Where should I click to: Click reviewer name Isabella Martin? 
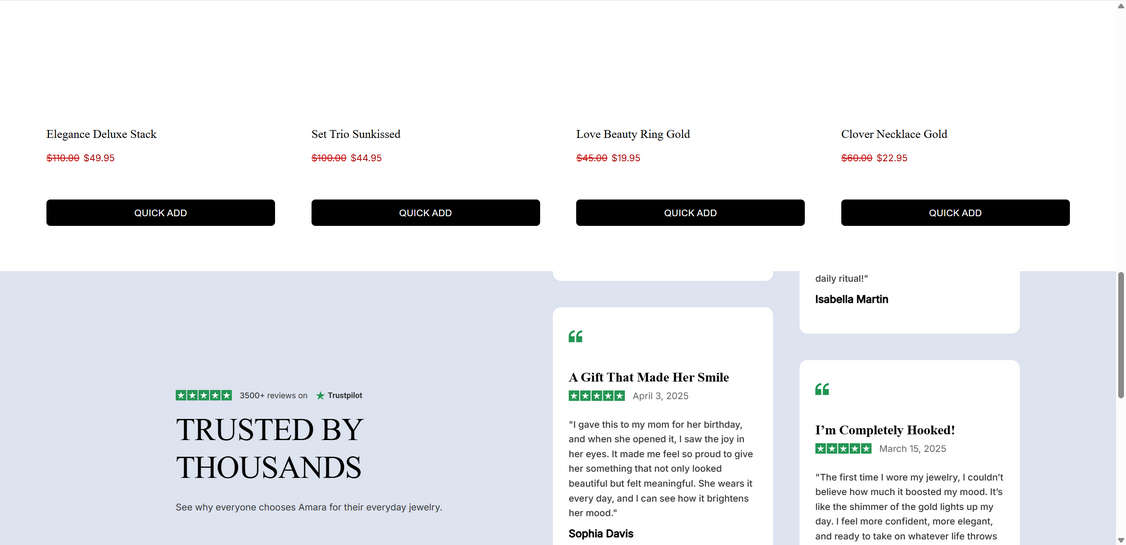pyautogui.click(x=851, y=299)
